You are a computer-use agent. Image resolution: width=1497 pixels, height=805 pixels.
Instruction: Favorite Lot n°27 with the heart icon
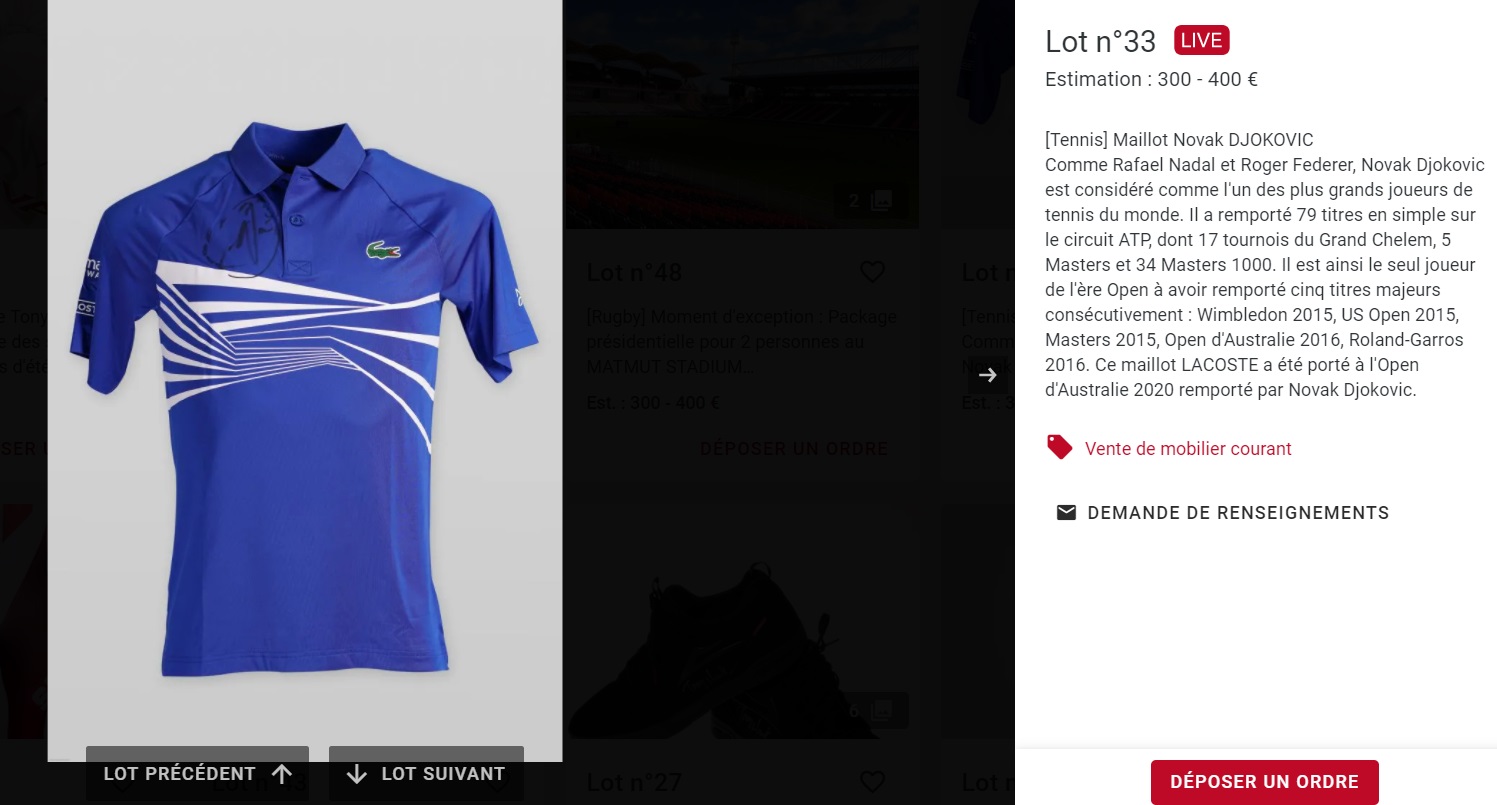873,782
